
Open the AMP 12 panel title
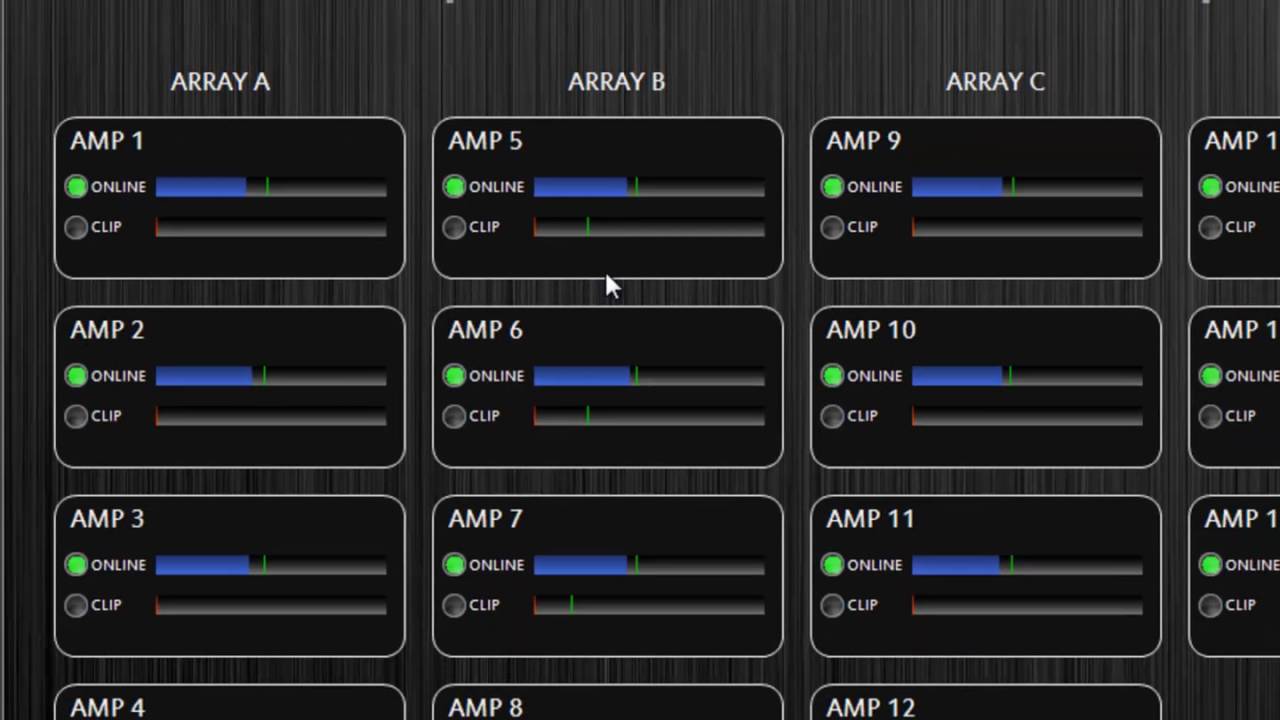pos(871,708)
